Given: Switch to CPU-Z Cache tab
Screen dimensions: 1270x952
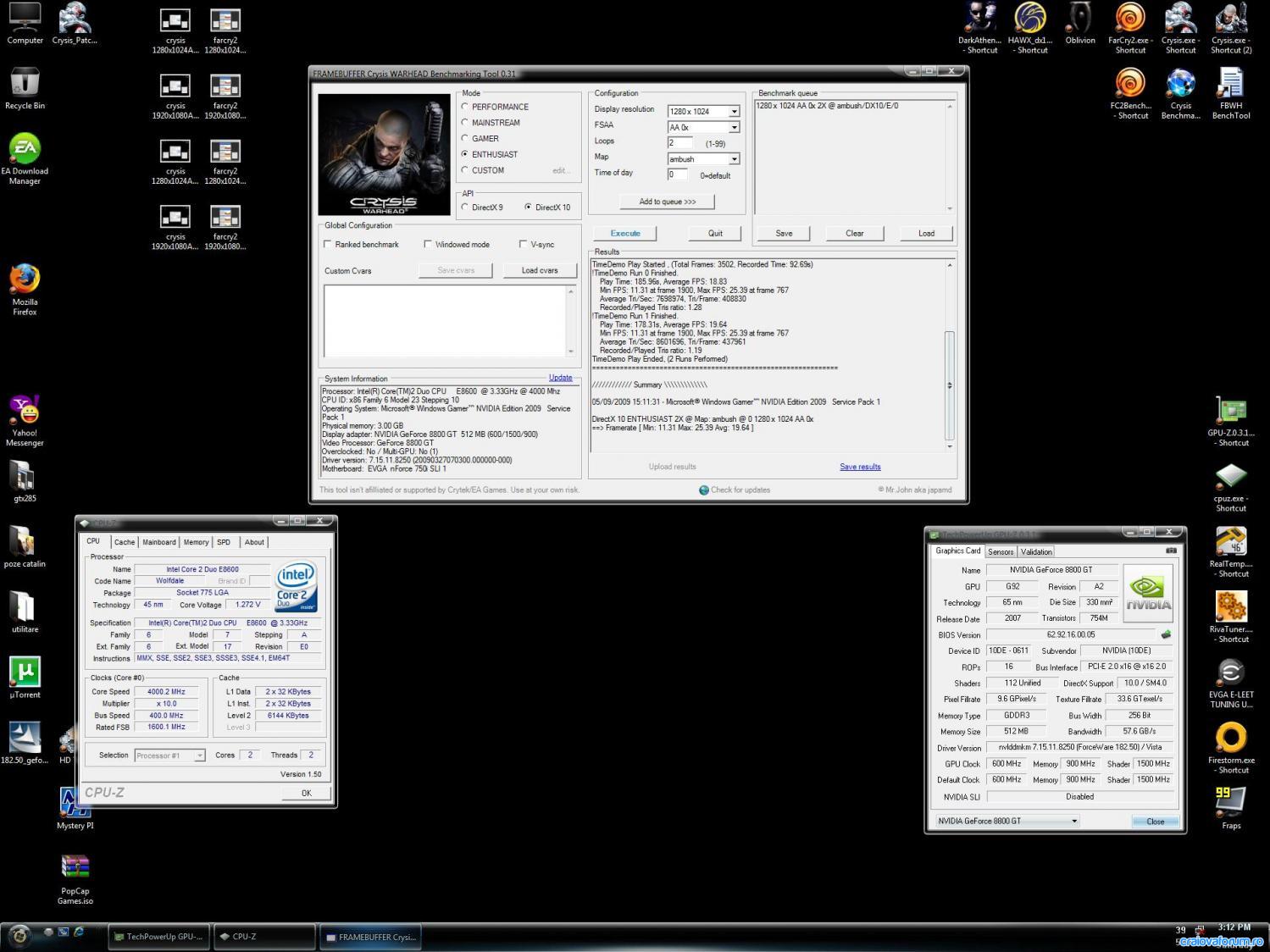Looking at the screenshot, I should 125,542.
